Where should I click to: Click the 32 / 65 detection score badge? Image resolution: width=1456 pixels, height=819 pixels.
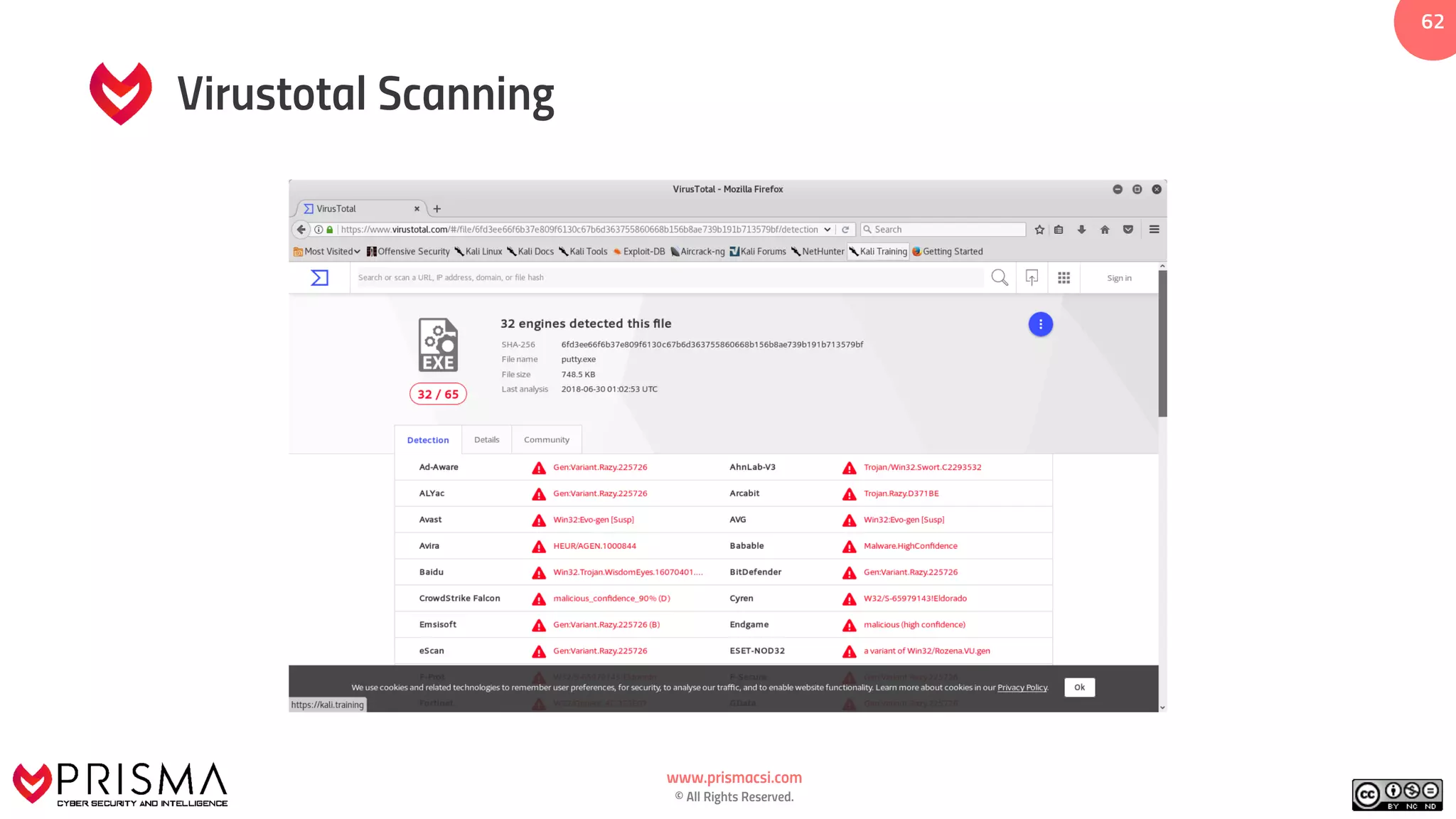coord(438,394)
